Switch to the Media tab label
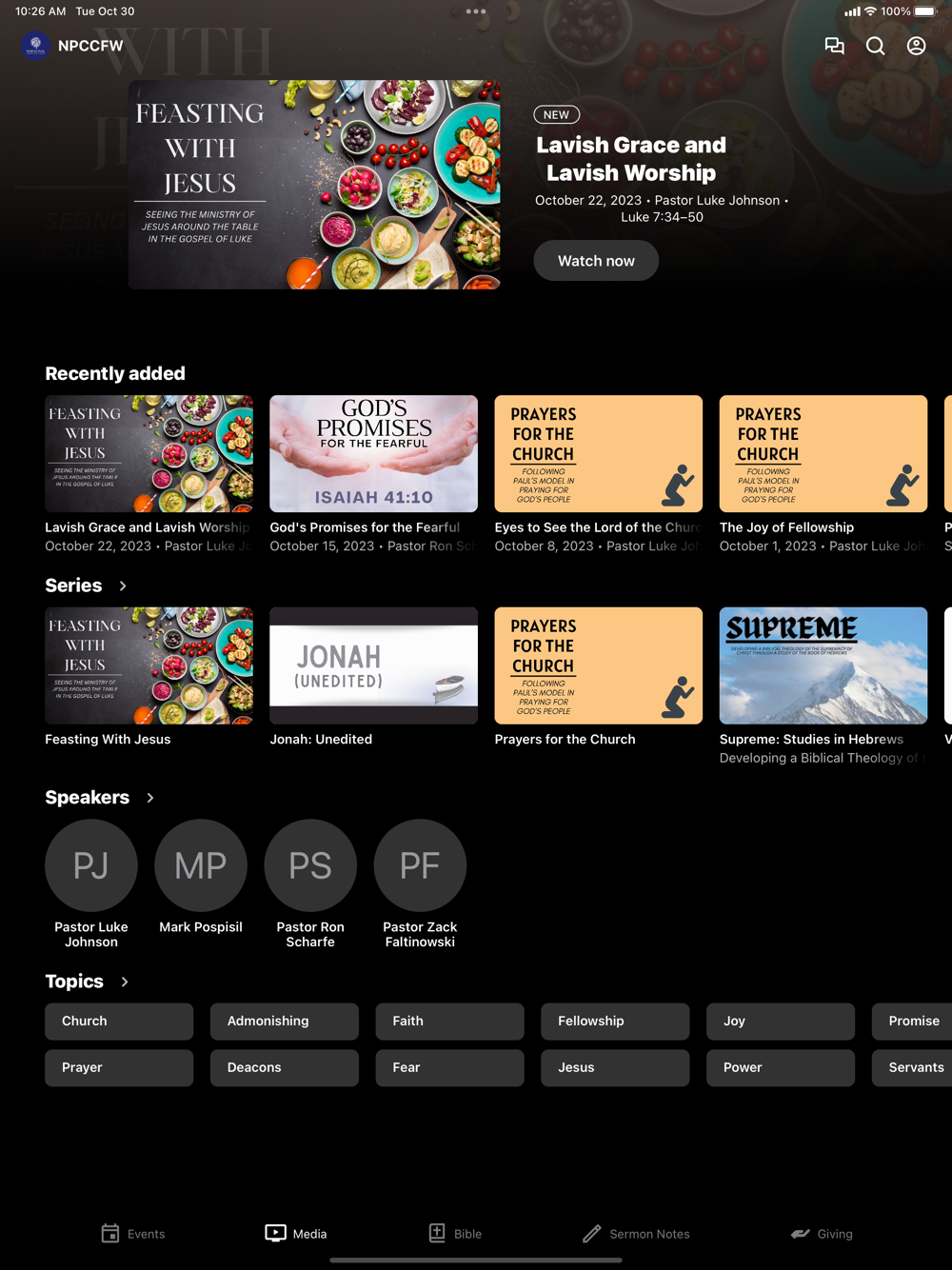The width and height of the screenshot is (952, 1270). (x=309, y=1234)
